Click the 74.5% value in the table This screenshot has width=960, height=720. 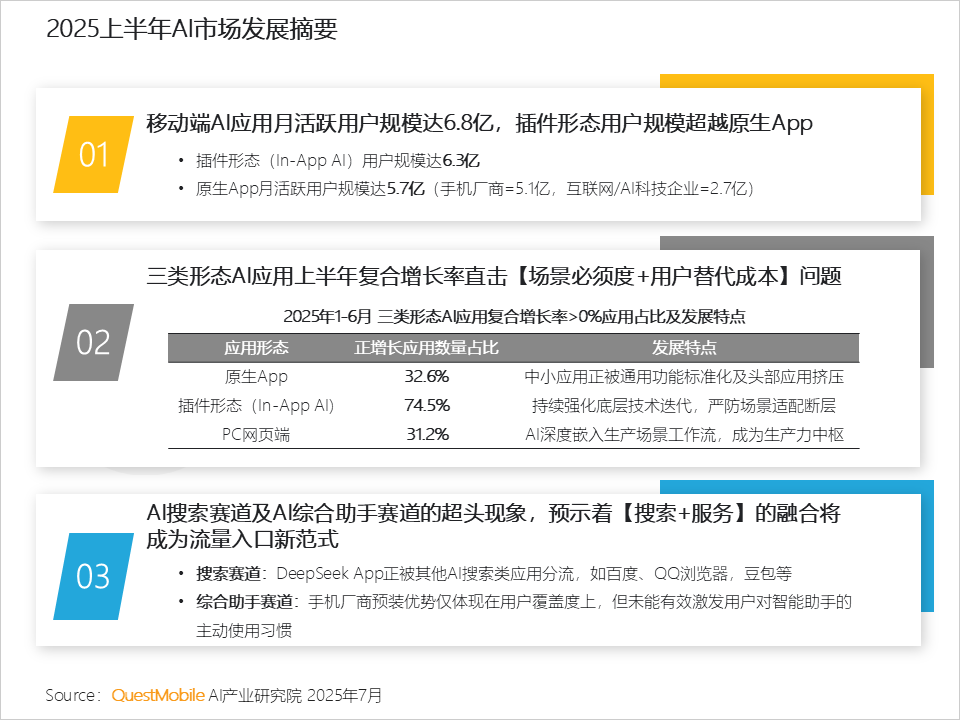click(x=427, y=406)
